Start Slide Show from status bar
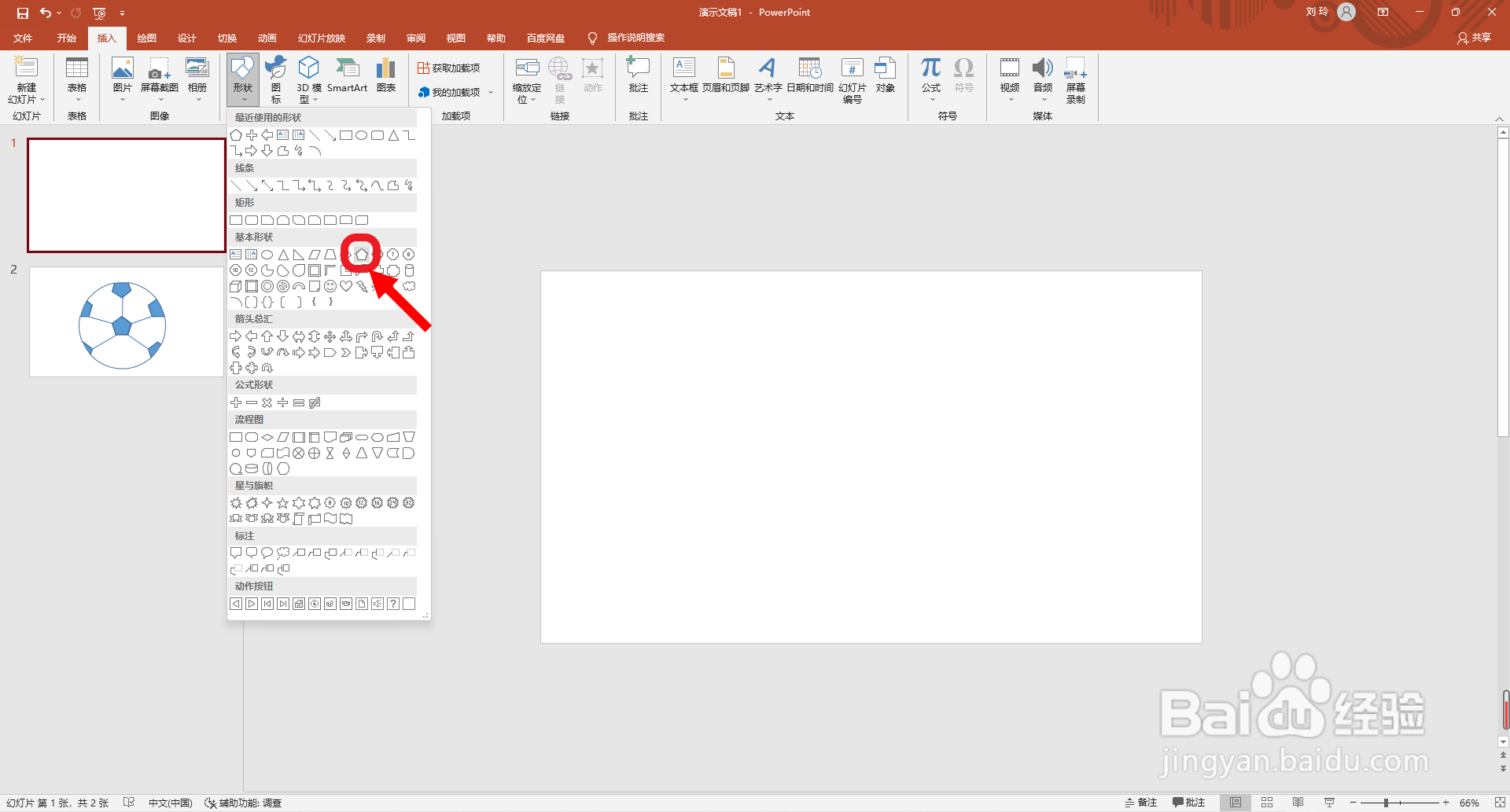Viewport: 1510px width, 812px height. [1330, 803]
